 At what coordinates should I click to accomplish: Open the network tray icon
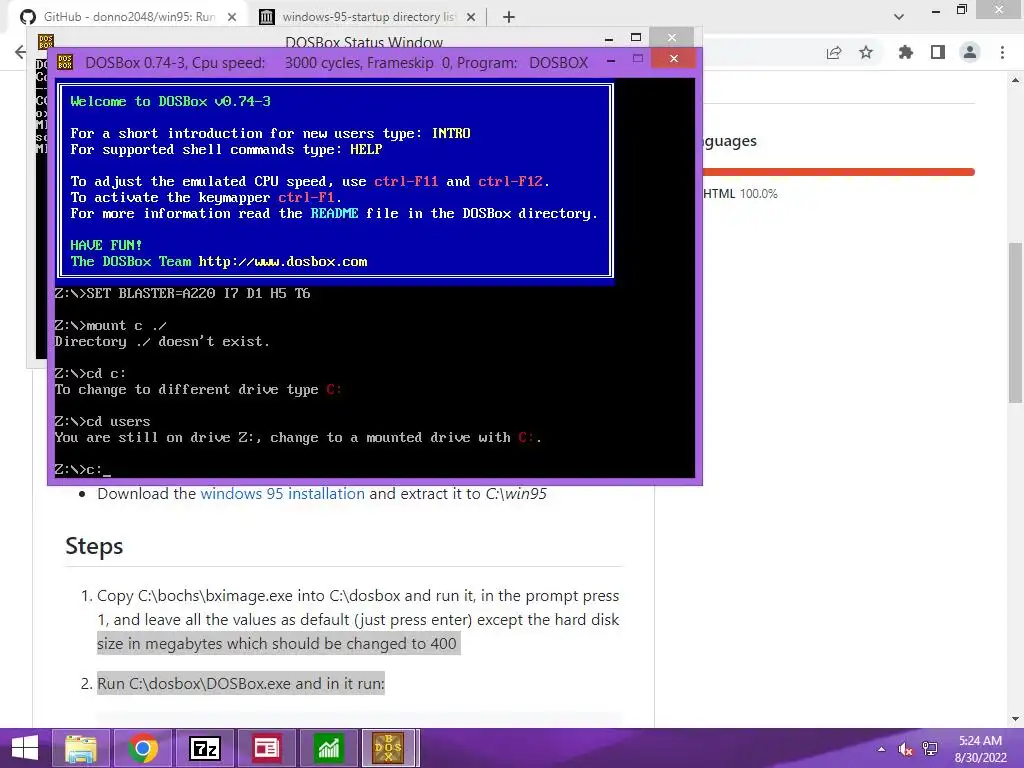930,749
